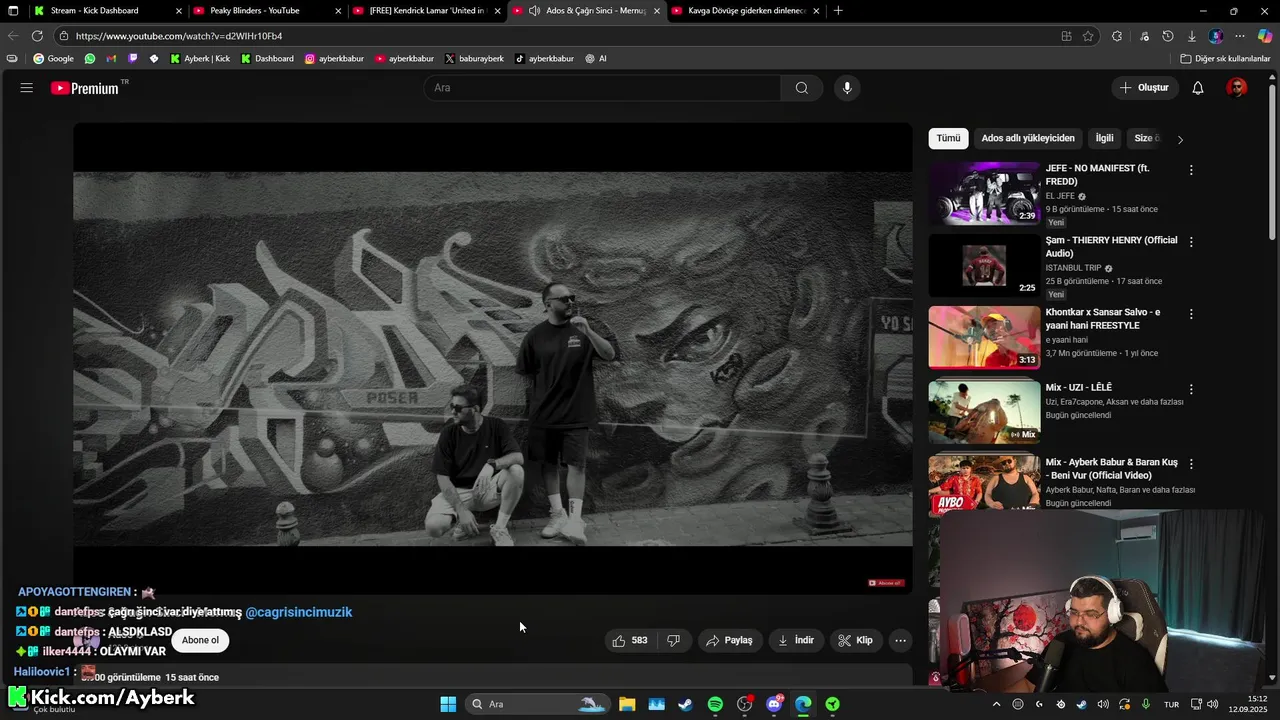Open the browser extensions puzzle icon
This screenshot has width=1280, height=720.
tap(1117, 36)
